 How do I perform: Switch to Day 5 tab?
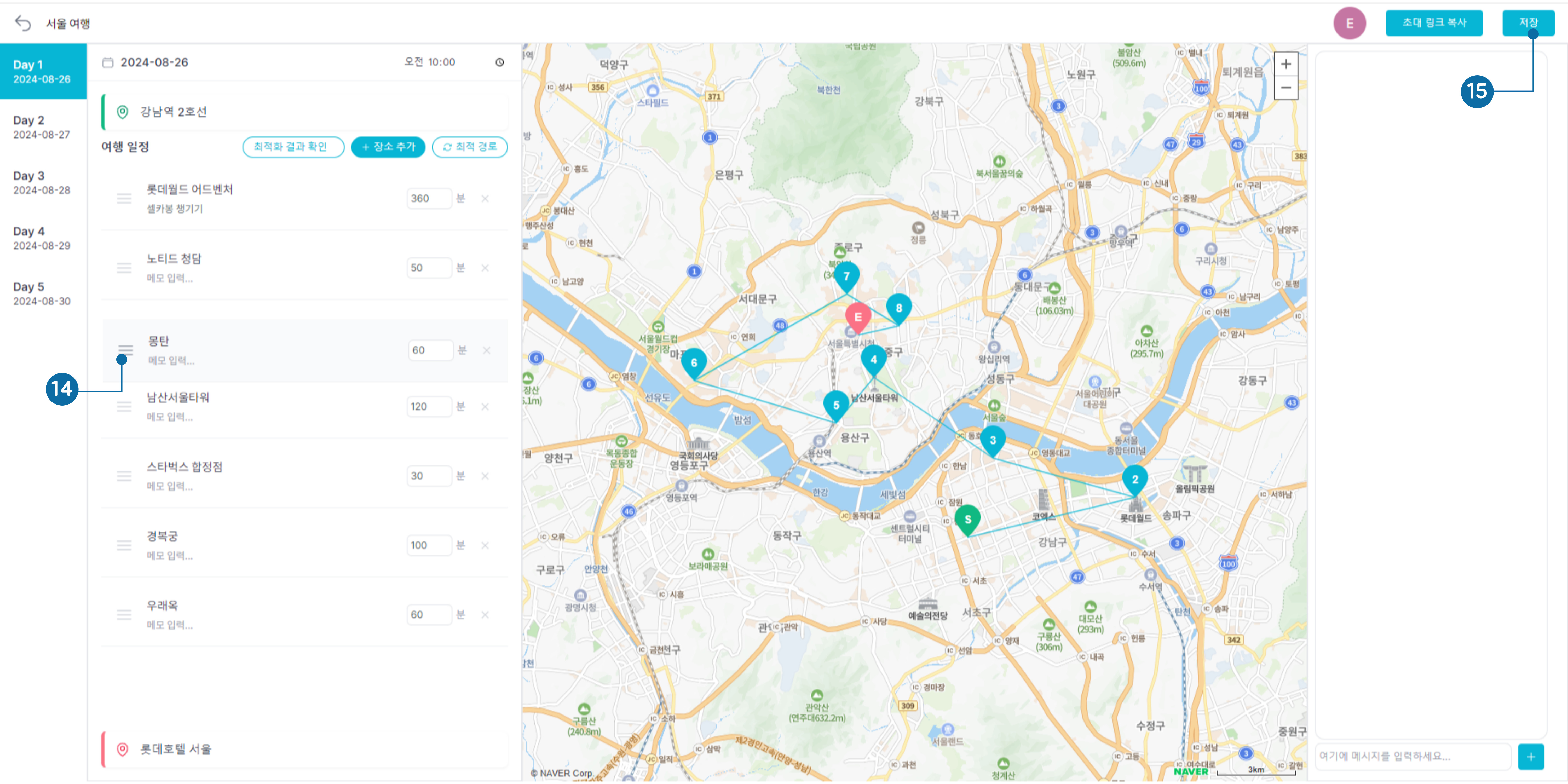coord(43,293)
